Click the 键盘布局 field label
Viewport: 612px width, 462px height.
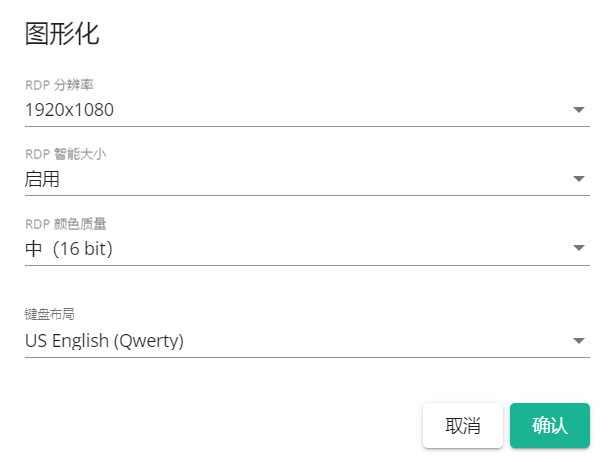[x=50, y=315]
